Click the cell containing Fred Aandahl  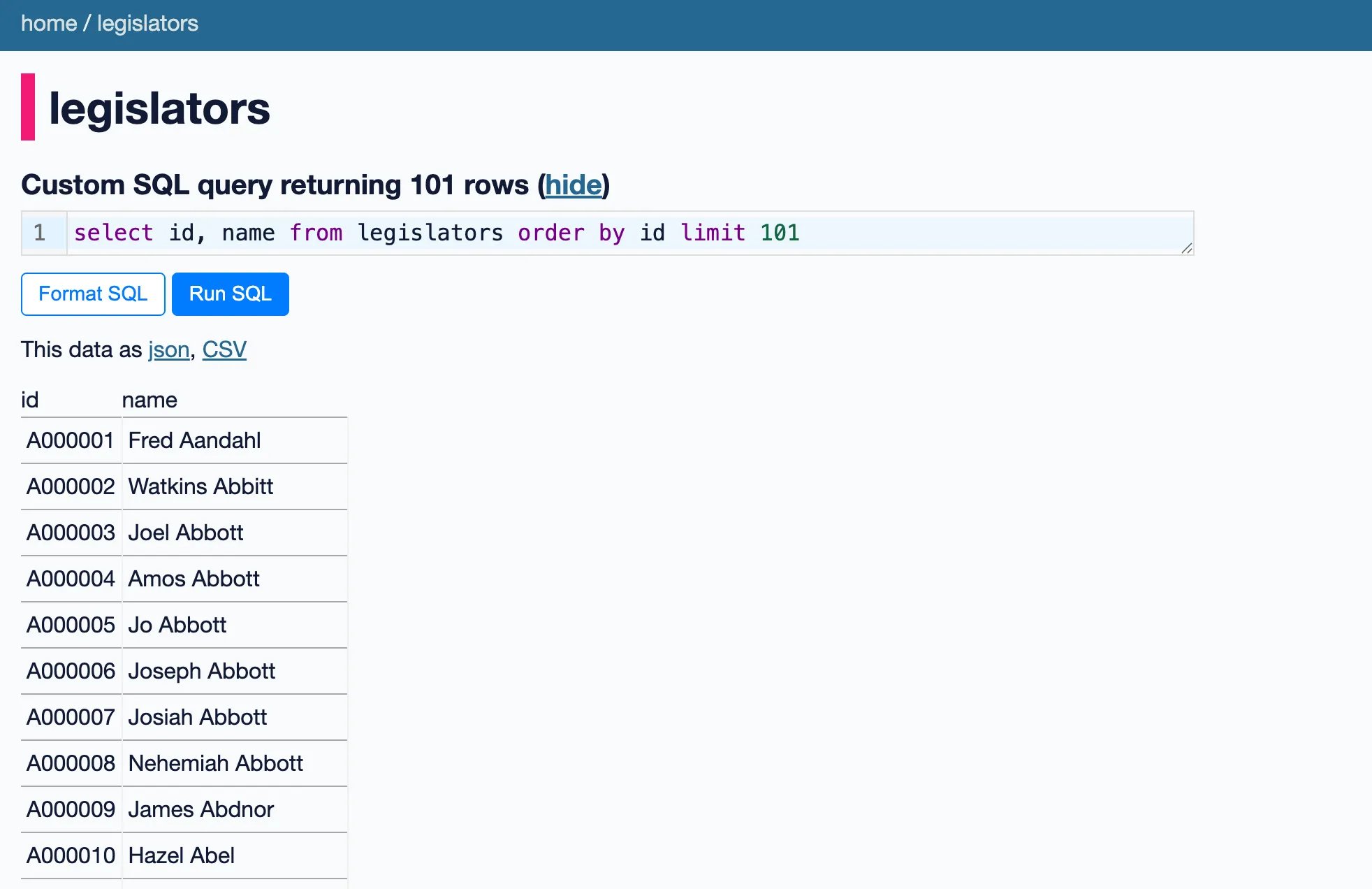click(x=194, y=440)
